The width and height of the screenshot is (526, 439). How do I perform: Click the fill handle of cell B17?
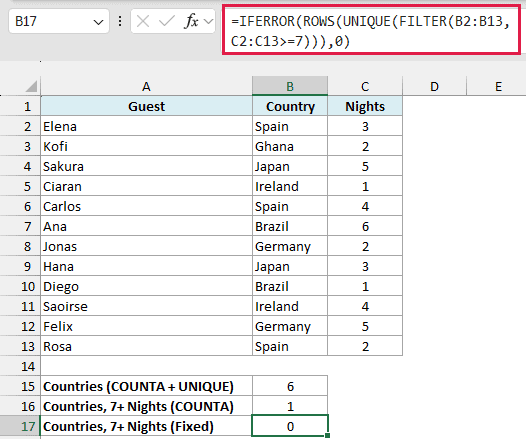point(327,435)
